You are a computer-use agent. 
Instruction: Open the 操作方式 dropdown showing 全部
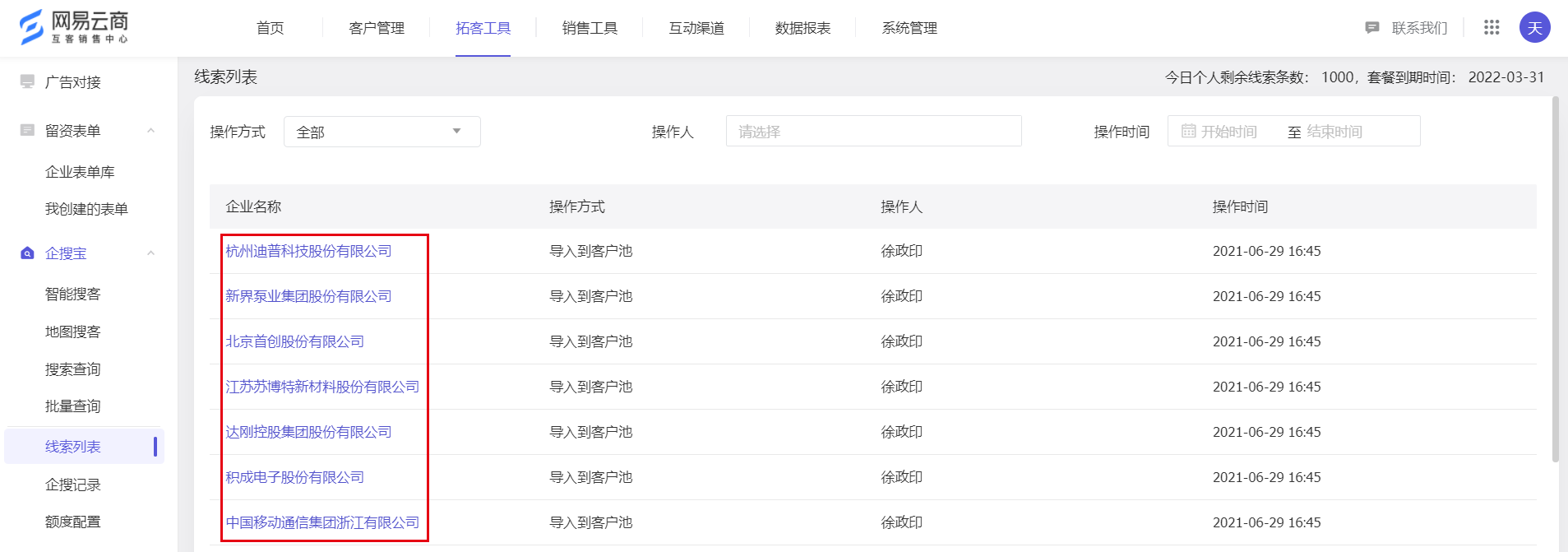pos(382,132)
